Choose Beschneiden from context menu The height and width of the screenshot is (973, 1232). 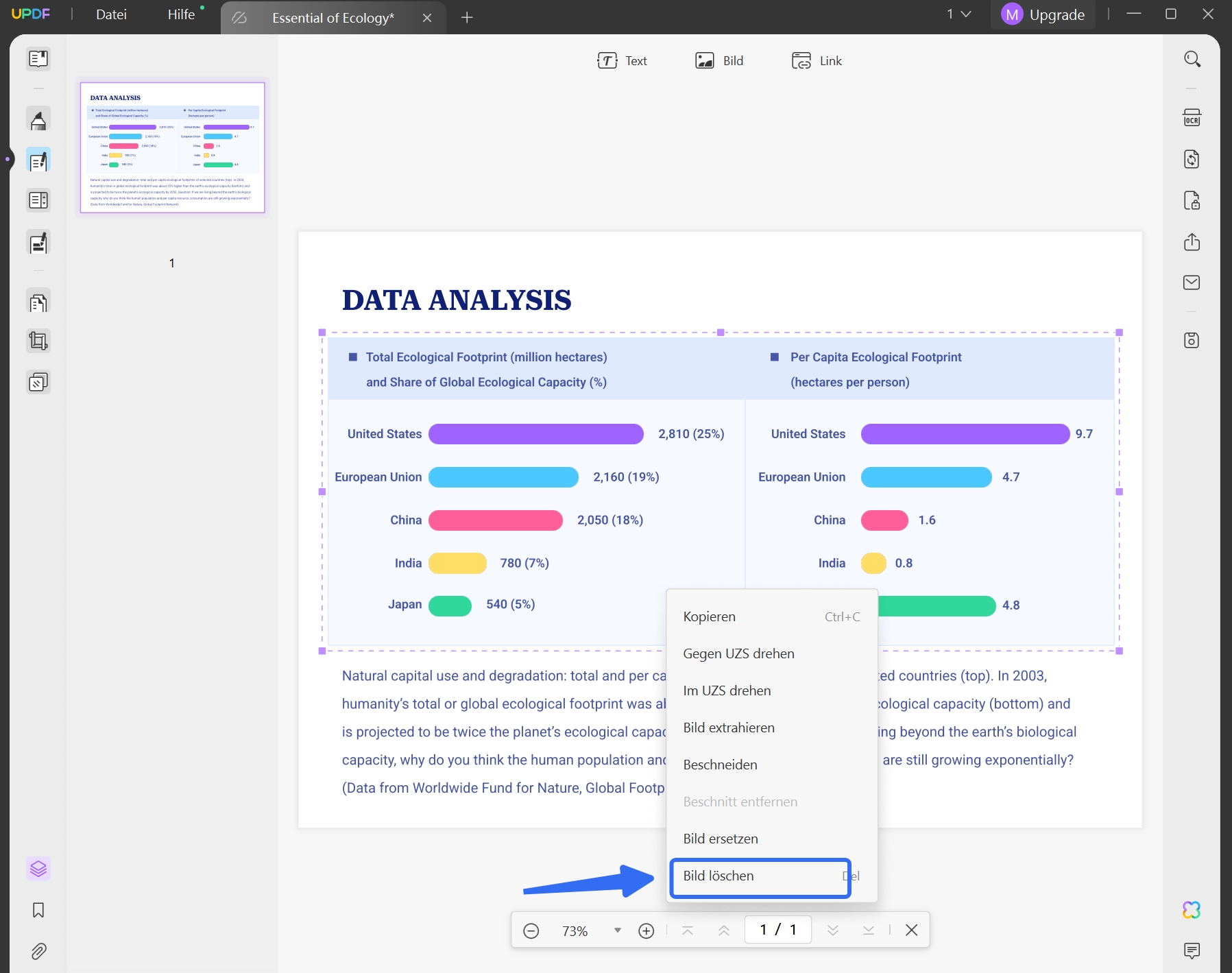[772, 765]
